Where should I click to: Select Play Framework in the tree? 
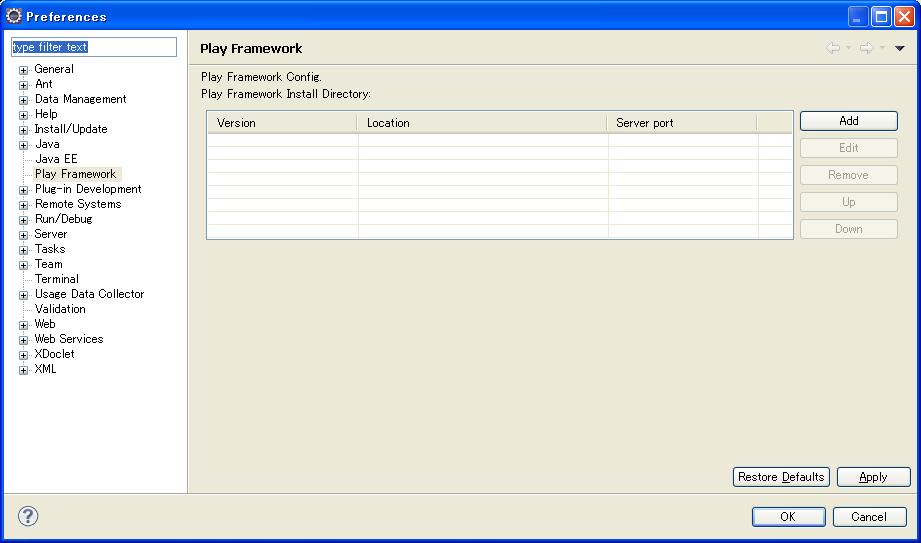coord(76,174)
